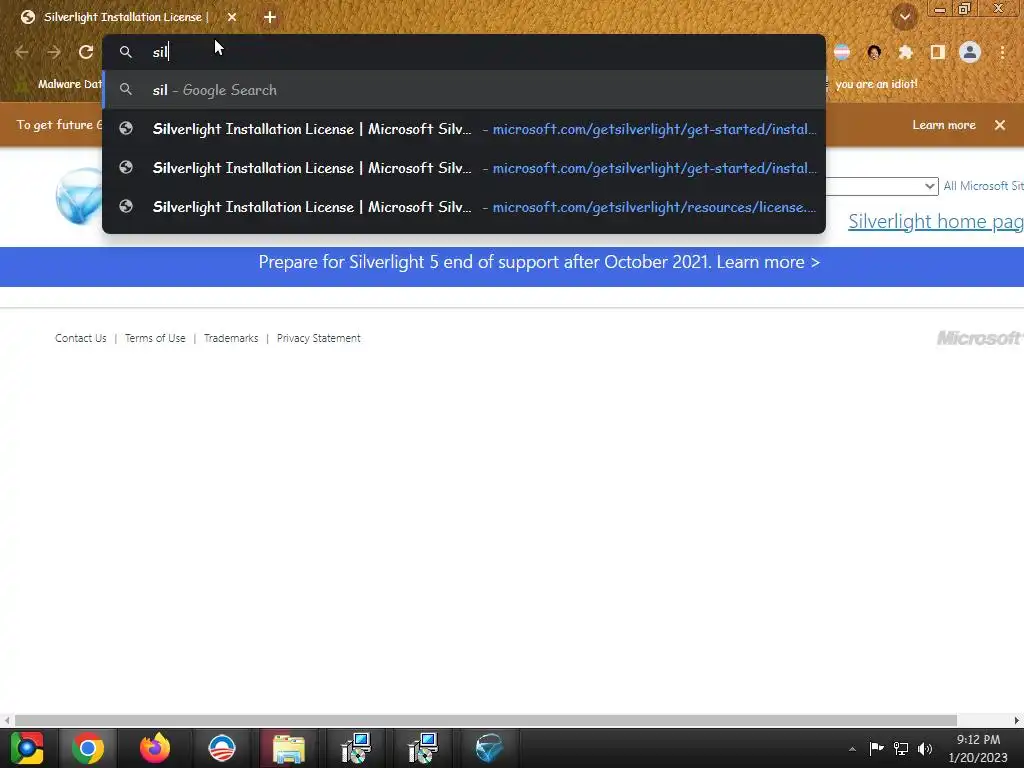Screen dimensions: 1024x768
Task: Open the red-white-blue circular taskbar app
Action: [x=221, y=748]
